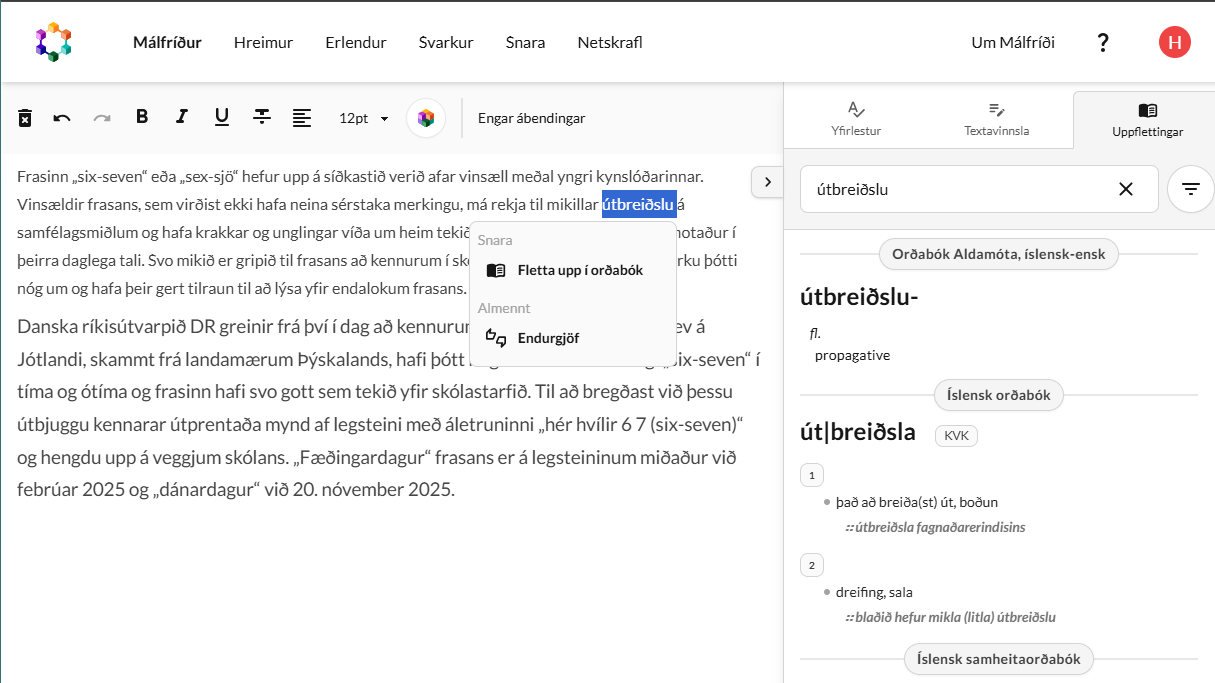
Task: Open the 12pt font size dropdown
Action: (364, 118)
